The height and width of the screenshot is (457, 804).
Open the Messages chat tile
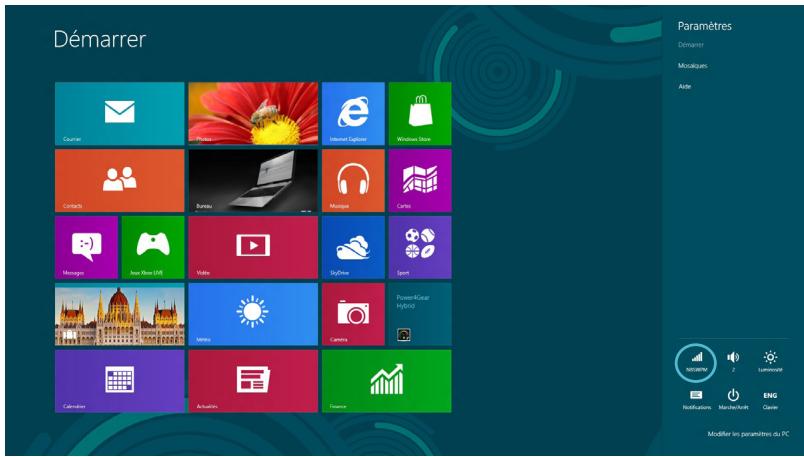(86, 247)
